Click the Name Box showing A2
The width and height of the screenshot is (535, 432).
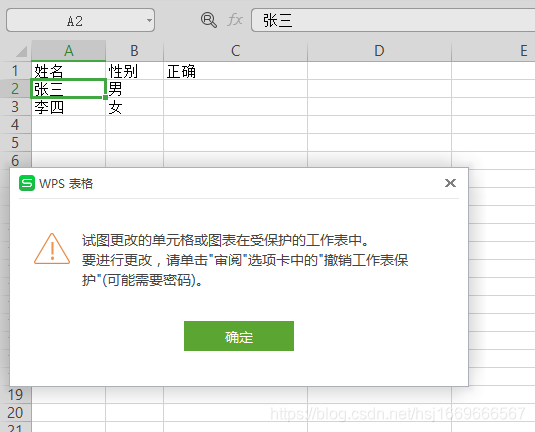click(x=80, y=20)
